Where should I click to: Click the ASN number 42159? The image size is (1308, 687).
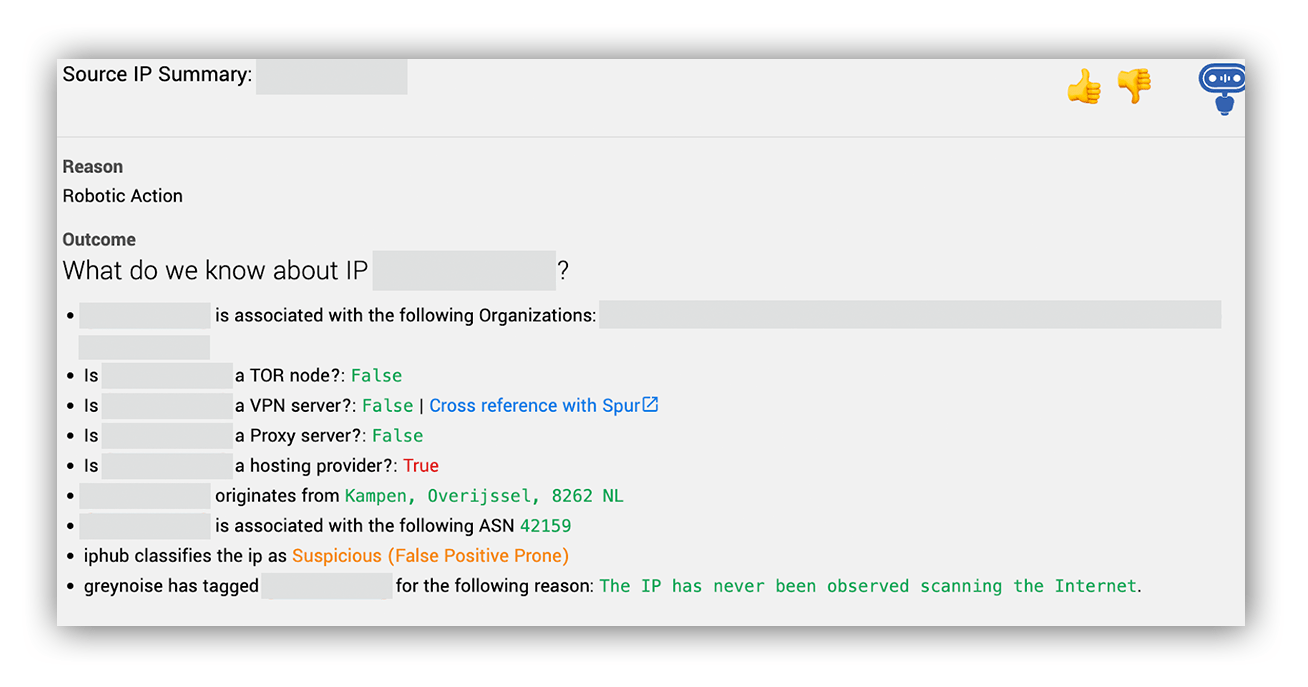546,525
